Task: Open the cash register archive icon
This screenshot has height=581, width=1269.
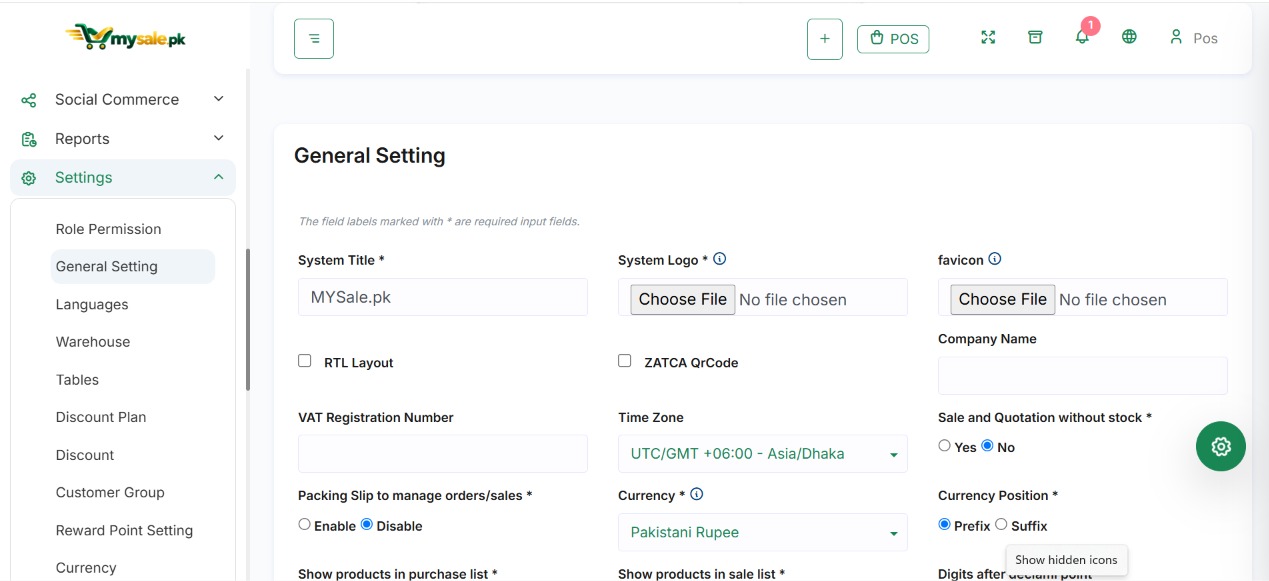Action: click(x=1035, y=37)
